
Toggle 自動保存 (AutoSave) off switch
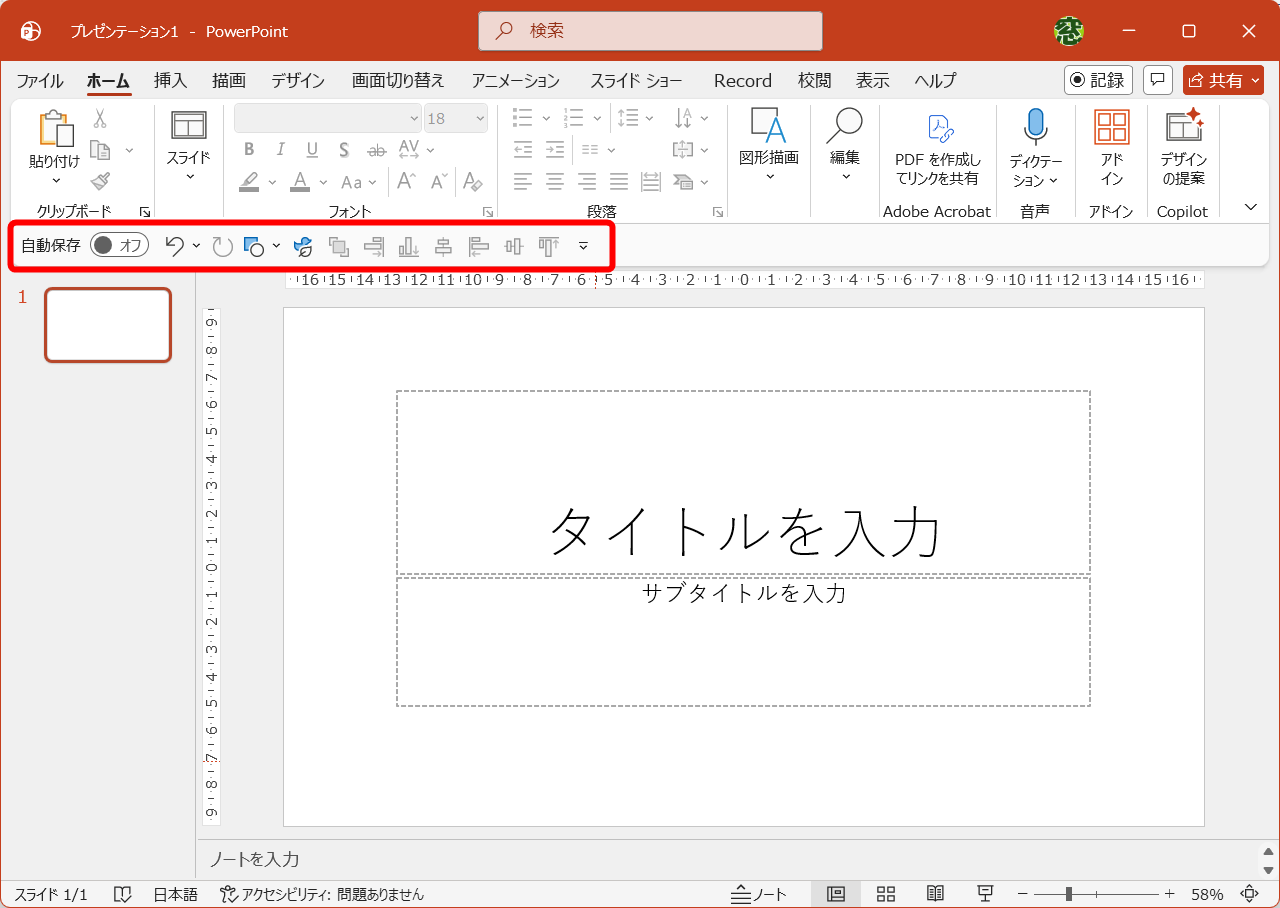[x=118, y=244]
